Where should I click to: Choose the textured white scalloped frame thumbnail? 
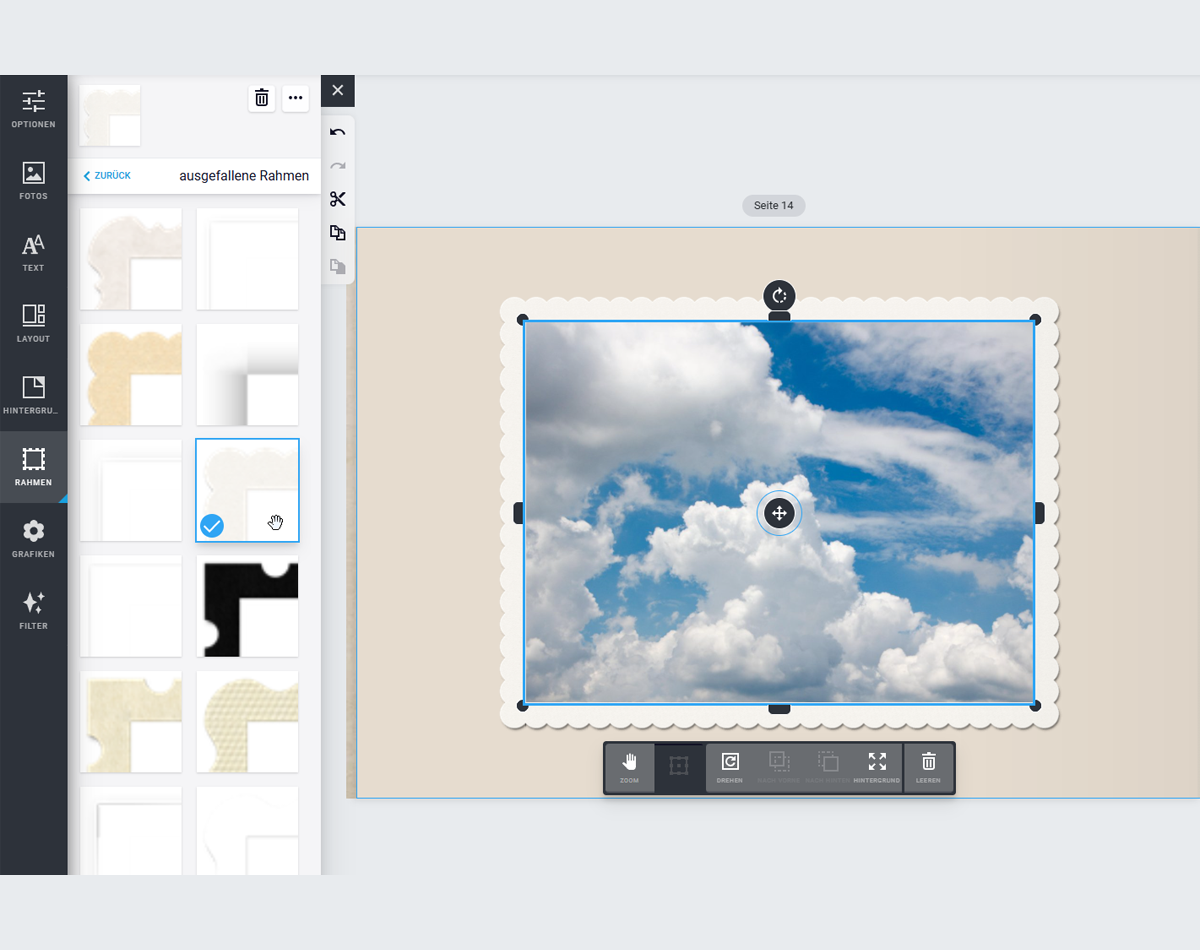tap(131, 259)
